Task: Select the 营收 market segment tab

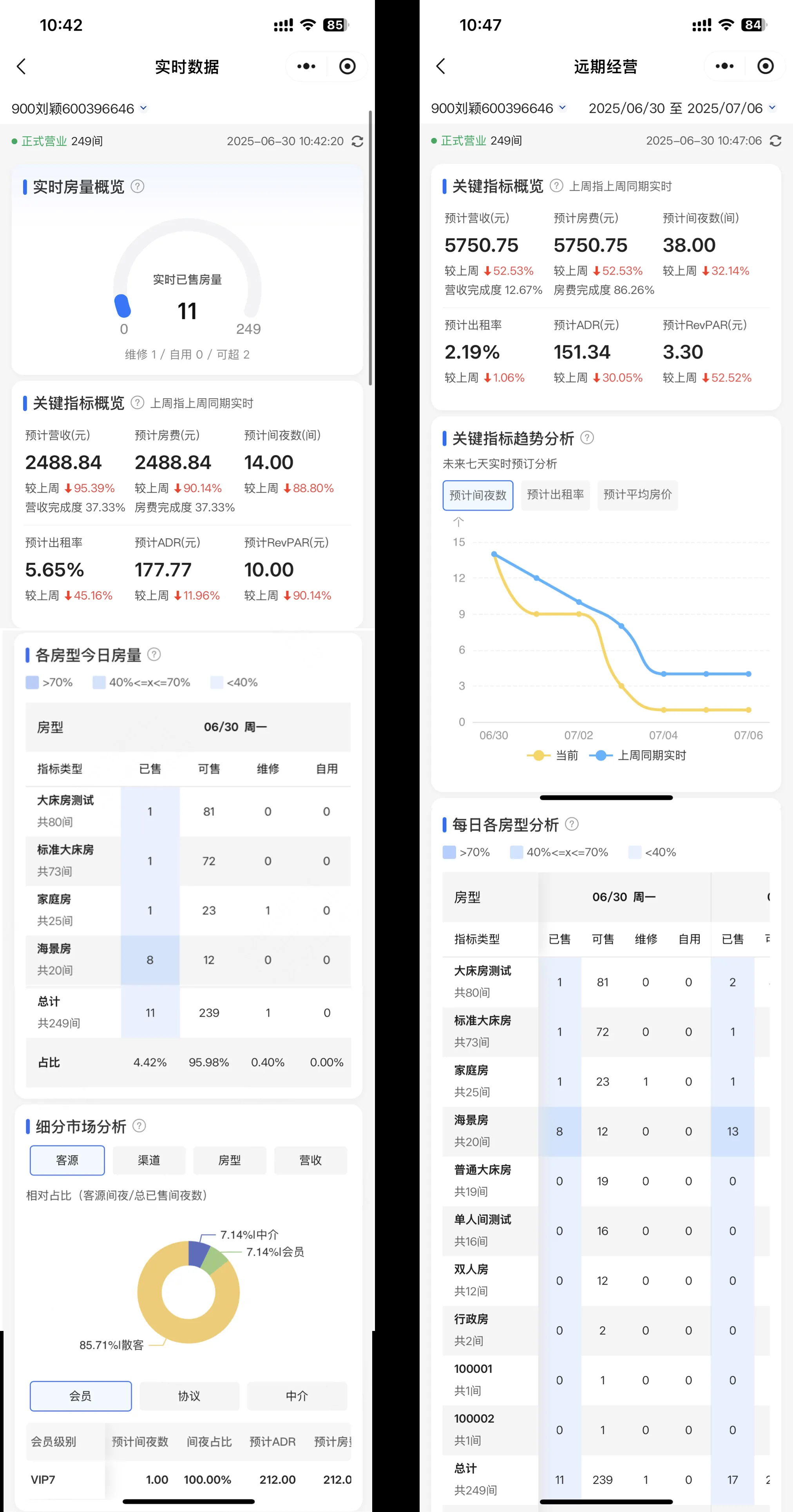Action: point(311,1160)
